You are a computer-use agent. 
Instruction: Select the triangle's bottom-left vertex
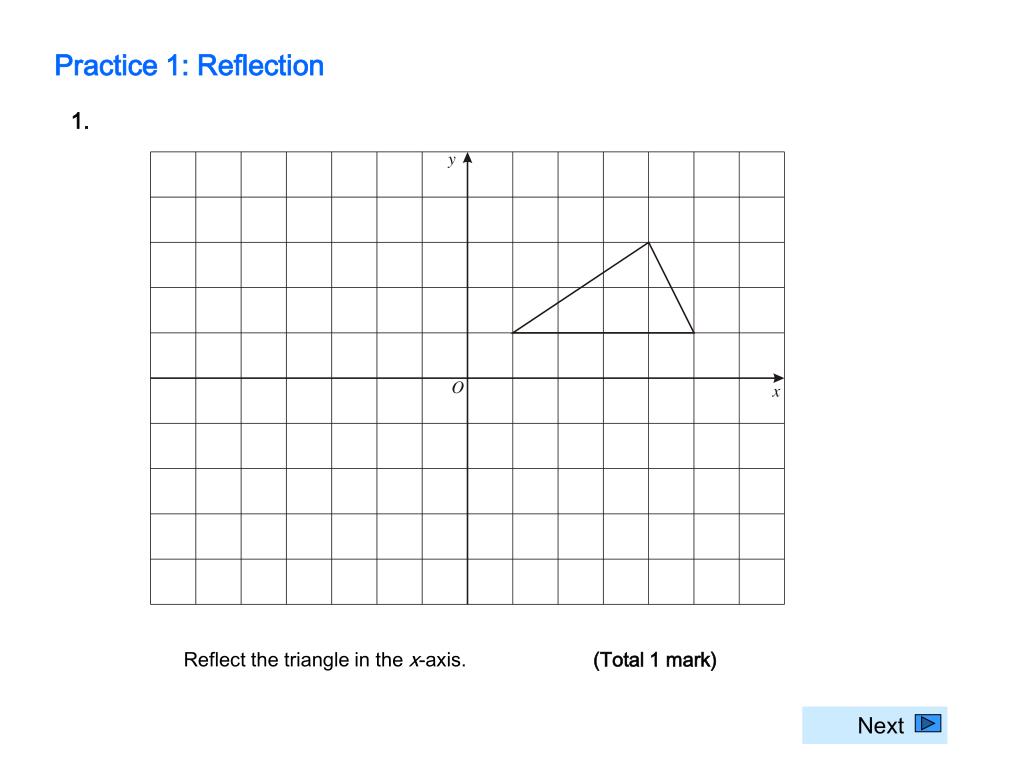click(x=513, y=332)
